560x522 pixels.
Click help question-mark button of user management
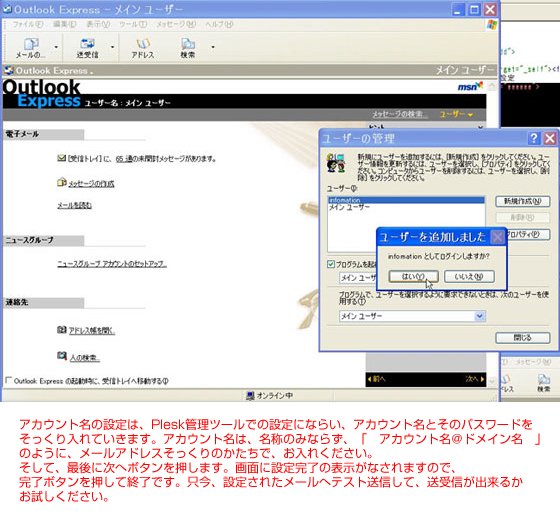pos(534,138)
